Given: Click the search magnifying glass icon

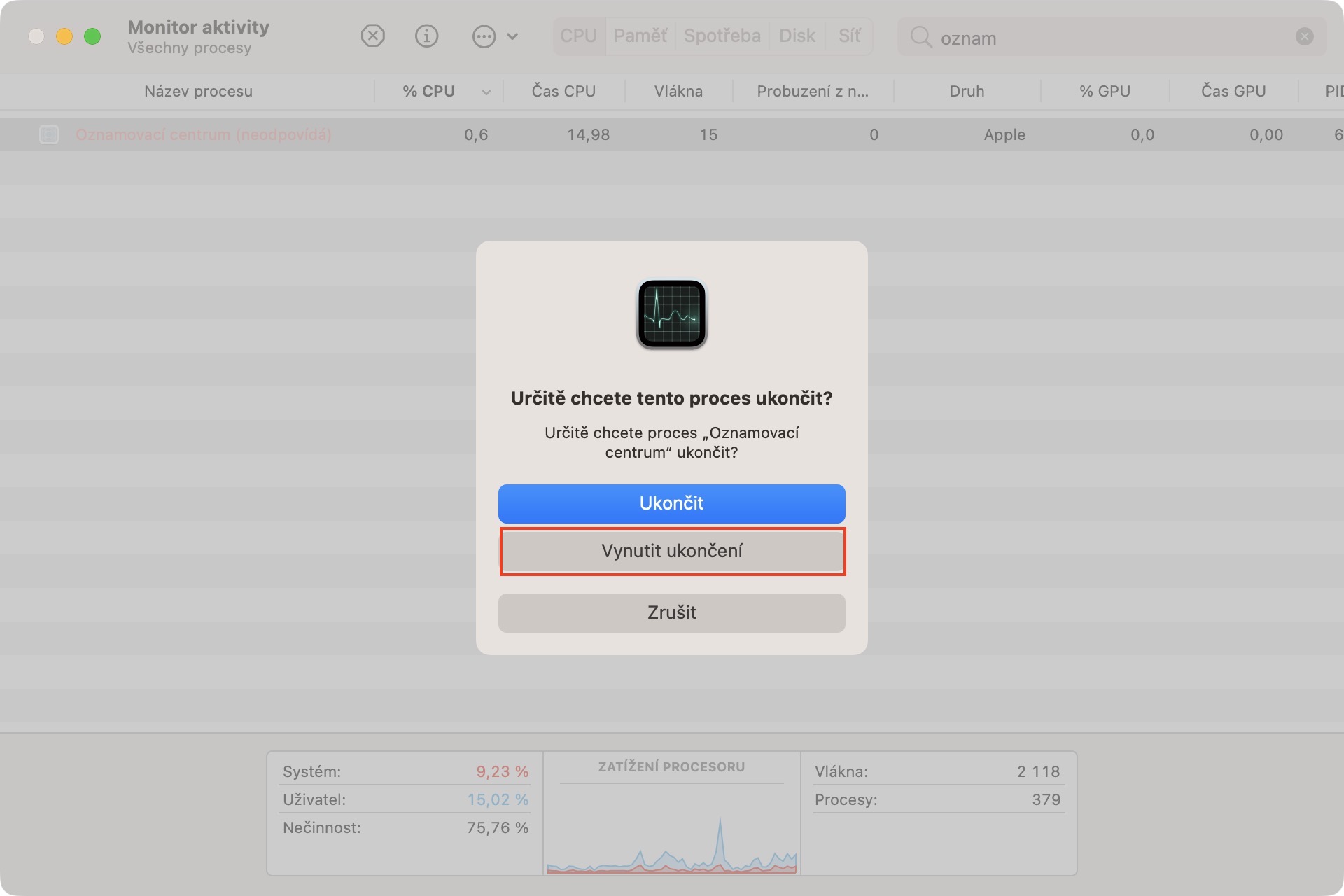Looking at the screenshot, I should [x=920, y=37].
